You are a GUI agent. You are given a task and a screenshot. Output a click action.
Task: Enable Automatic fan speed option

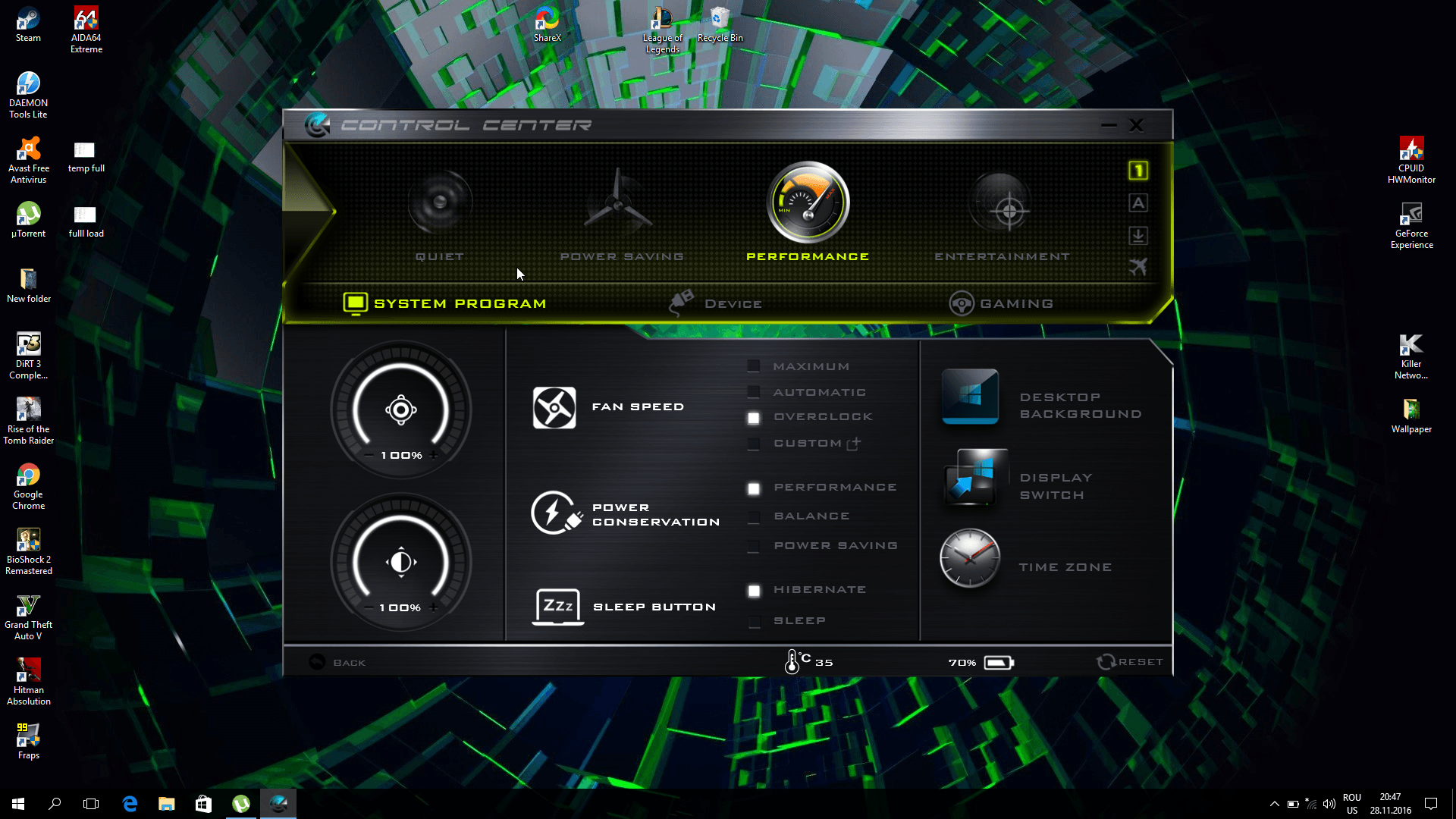[754, 392]
